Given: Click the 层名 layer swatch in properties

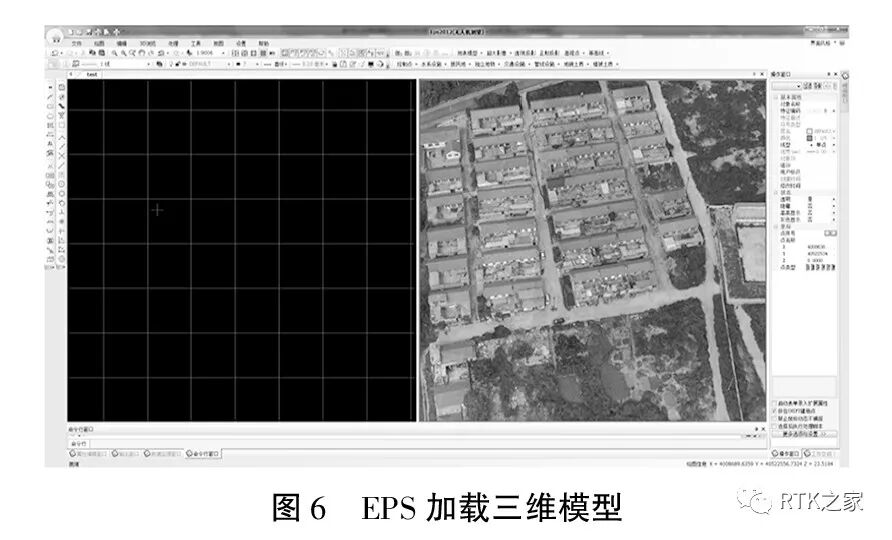Looking at the screenshot, I should pos(809,131).
